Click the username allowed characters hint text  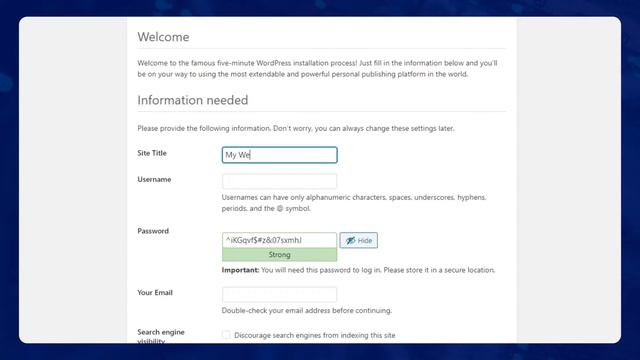pyautogui.click(x=354, y=202)
